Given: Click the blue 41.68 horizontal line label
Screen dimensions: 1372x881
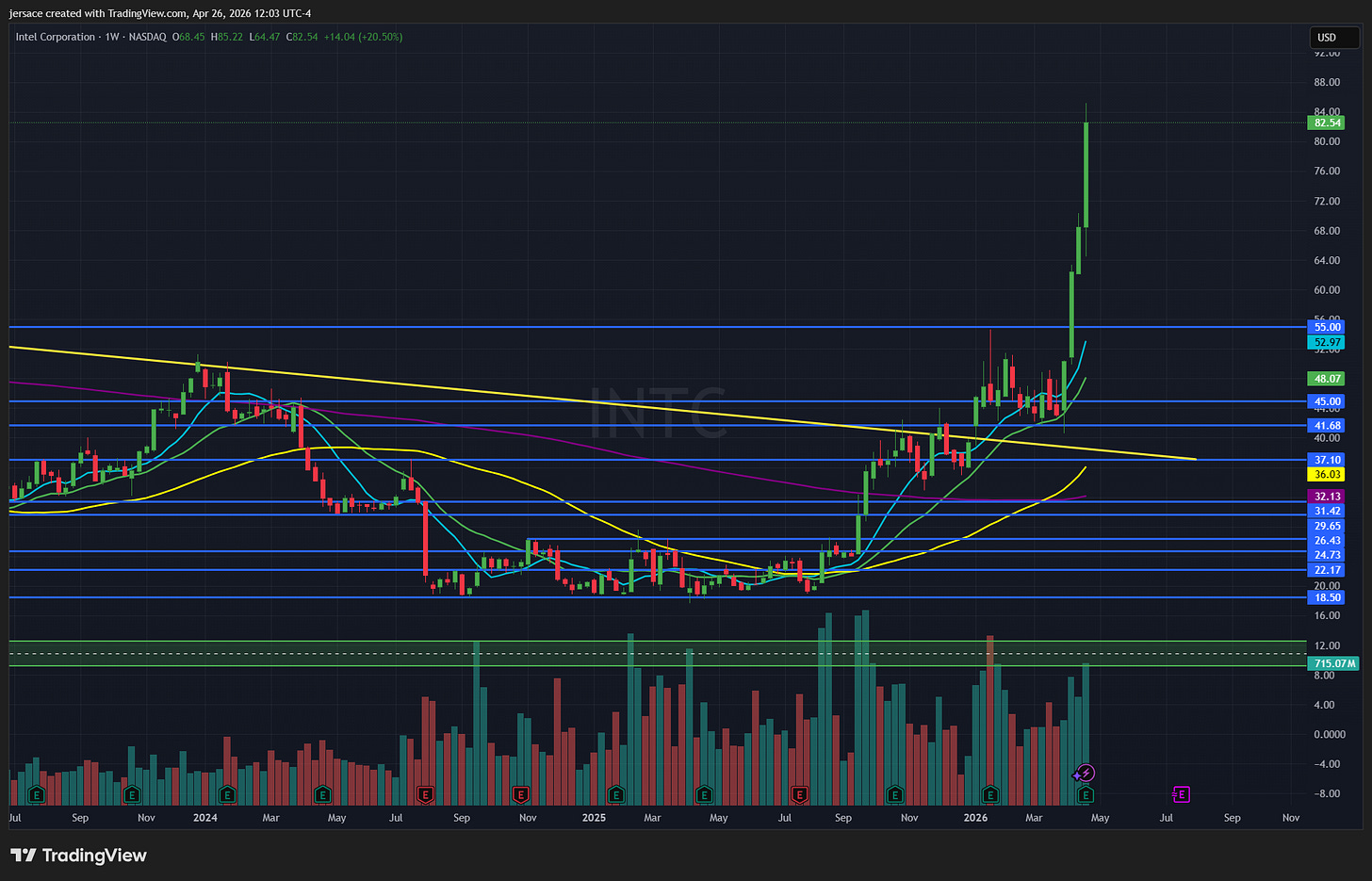Looking at the screenshot, I should [x=1327, y=426].
